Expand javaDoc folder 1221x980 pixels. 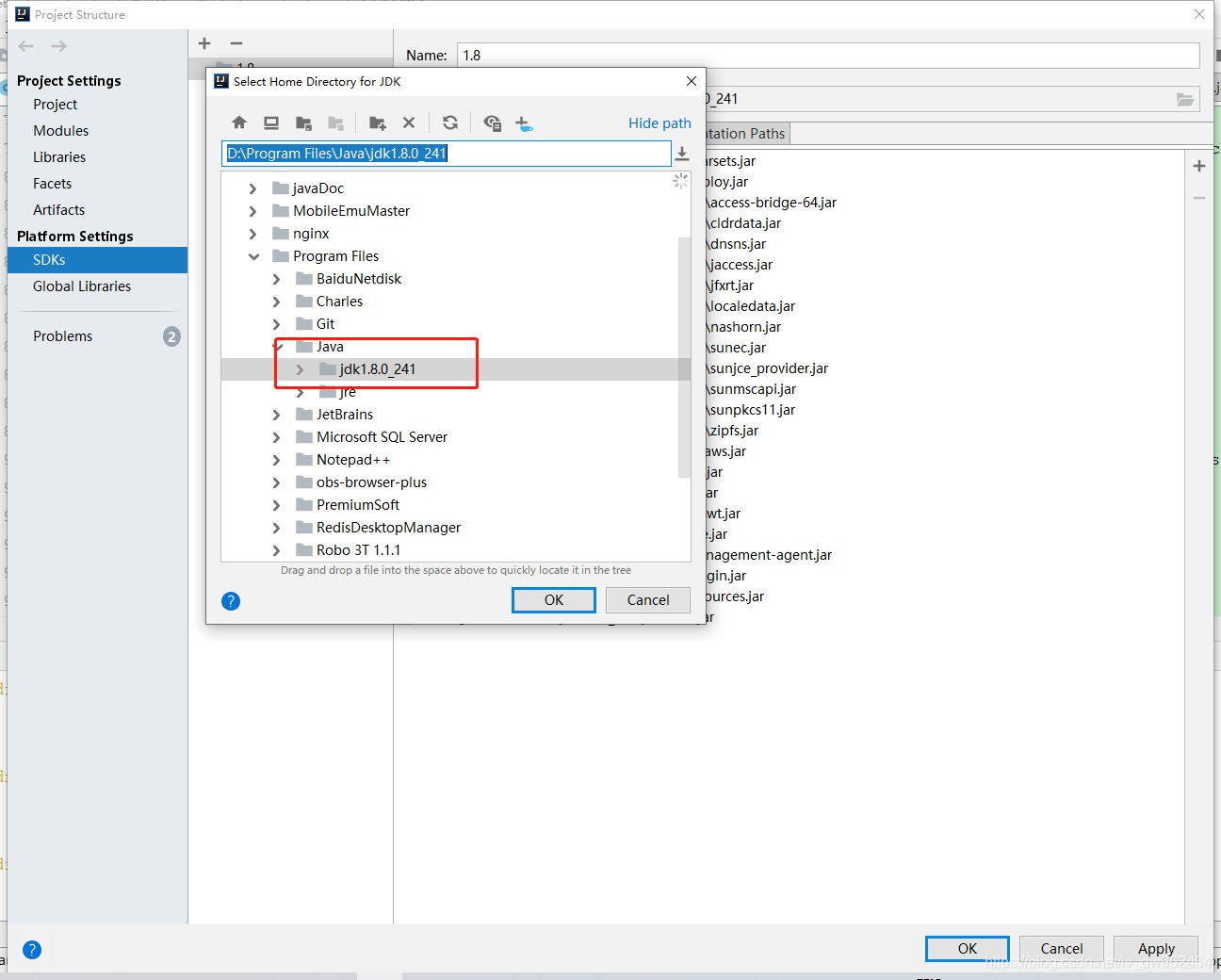[x=252, y=188]
